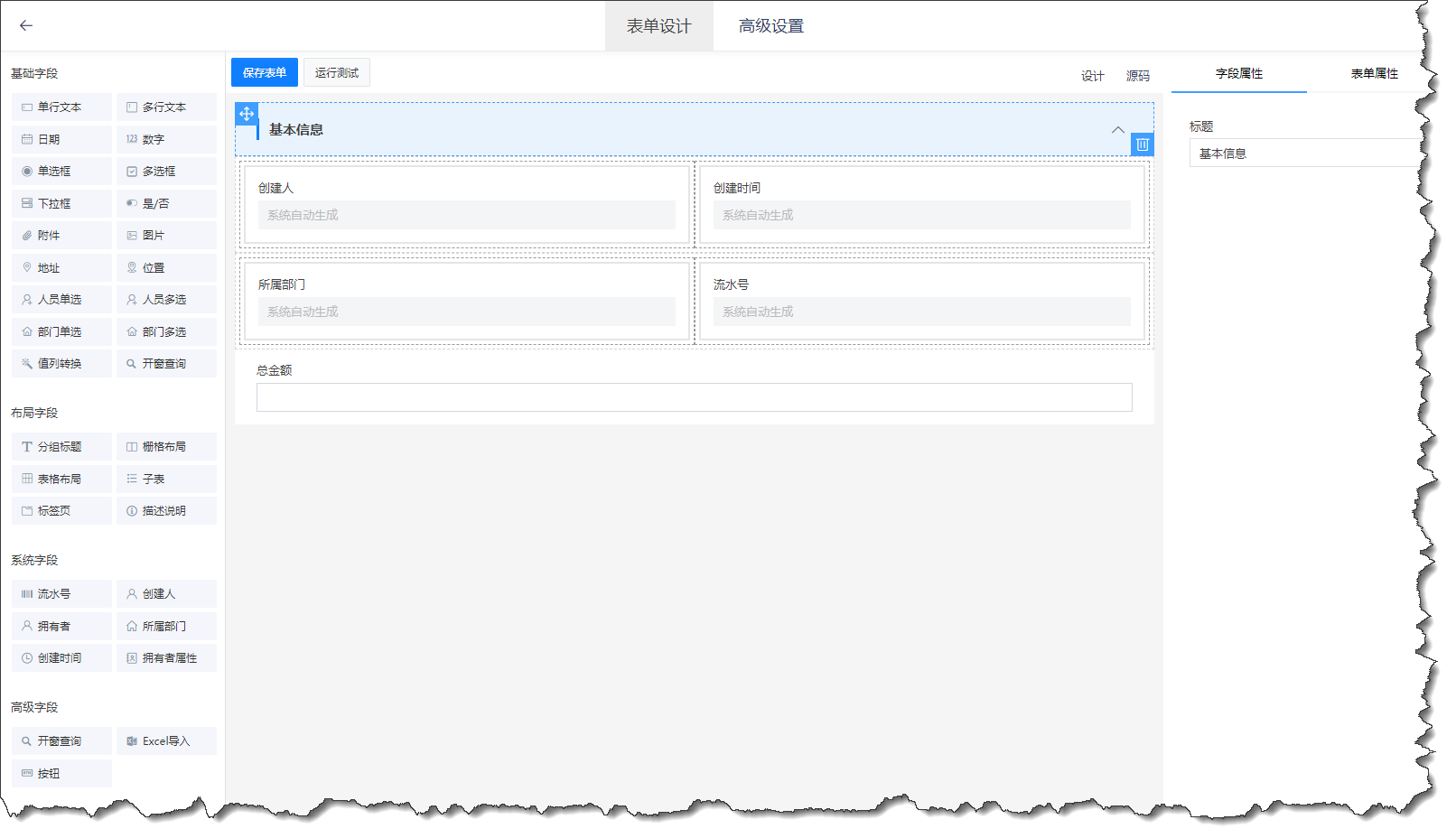Delete the 基本信息 group with trash icon
1456x838 pixels.
[x=1143, y=144]
